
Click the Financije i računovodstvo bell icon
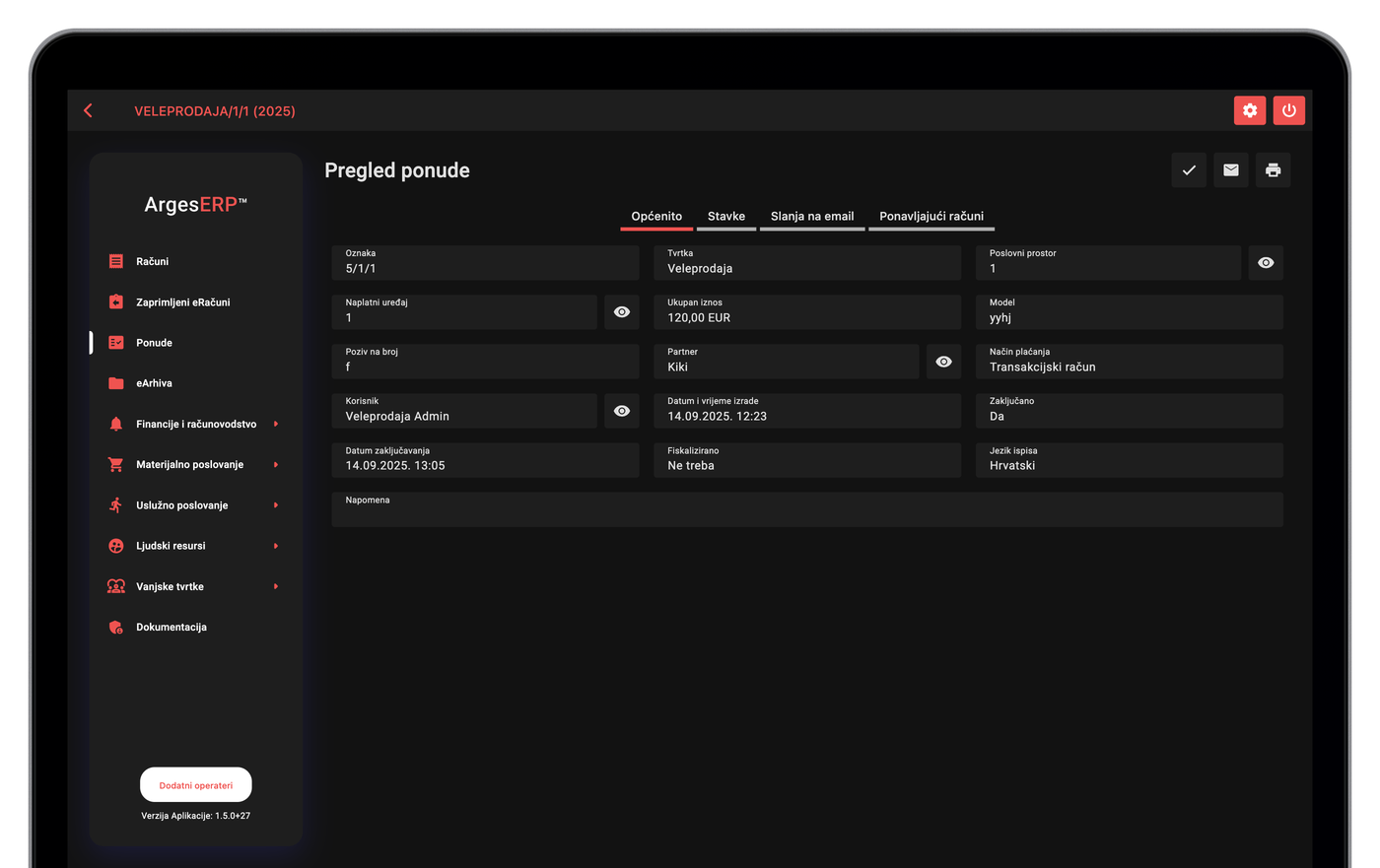click(x=116, y=424)
